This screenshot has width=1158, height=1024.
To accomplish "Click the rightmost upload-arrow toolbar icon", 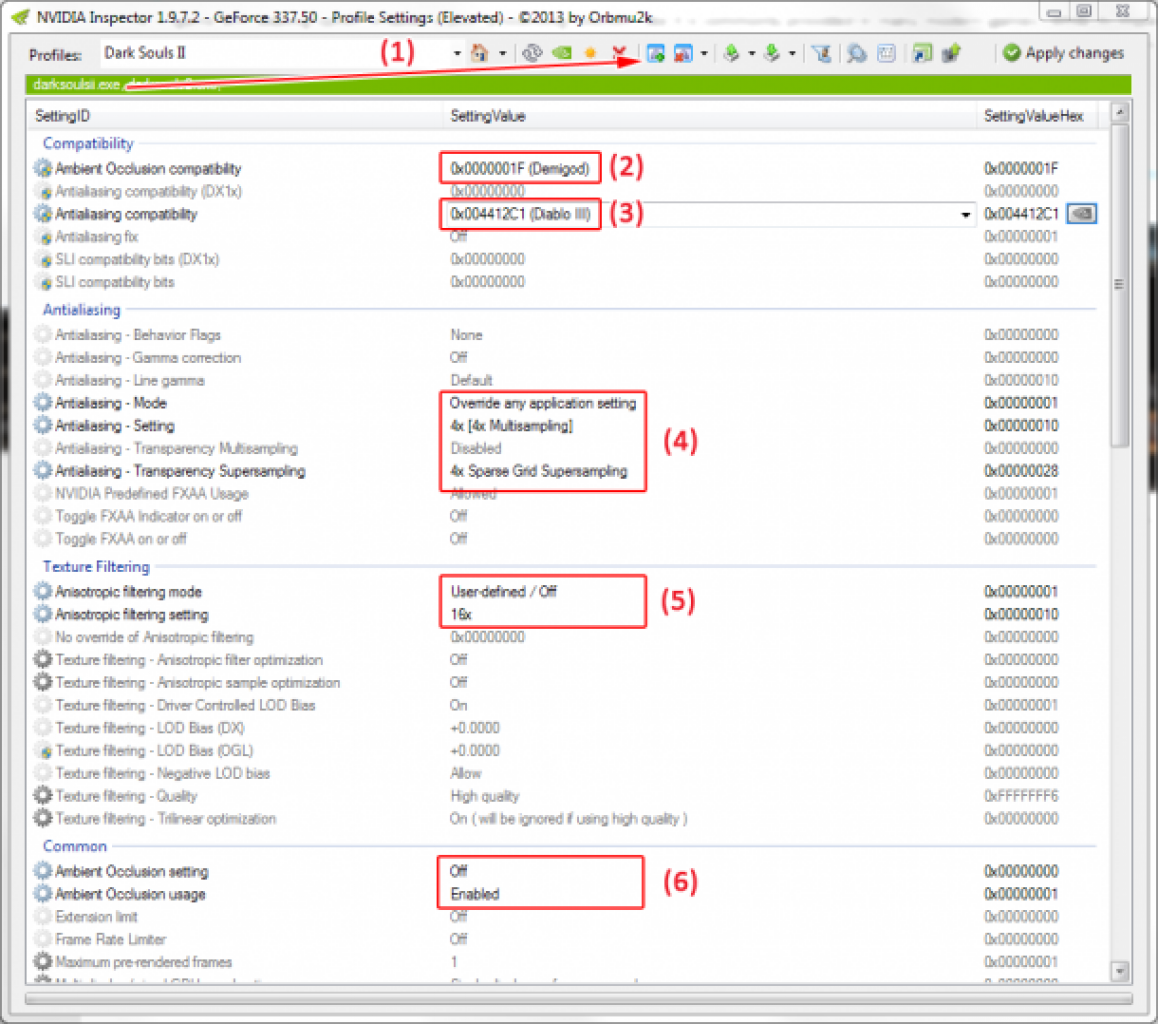I will point(951,53).
